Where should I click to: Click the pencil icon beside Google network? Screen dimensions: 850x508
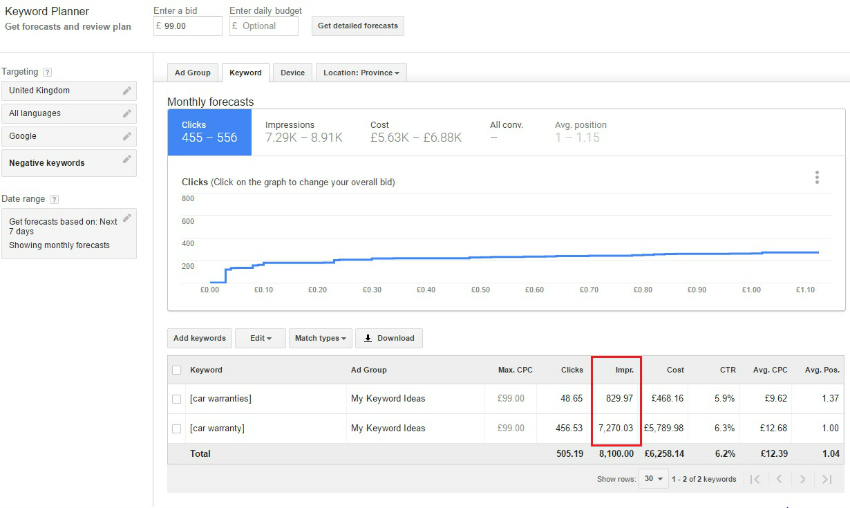point(127,136)
